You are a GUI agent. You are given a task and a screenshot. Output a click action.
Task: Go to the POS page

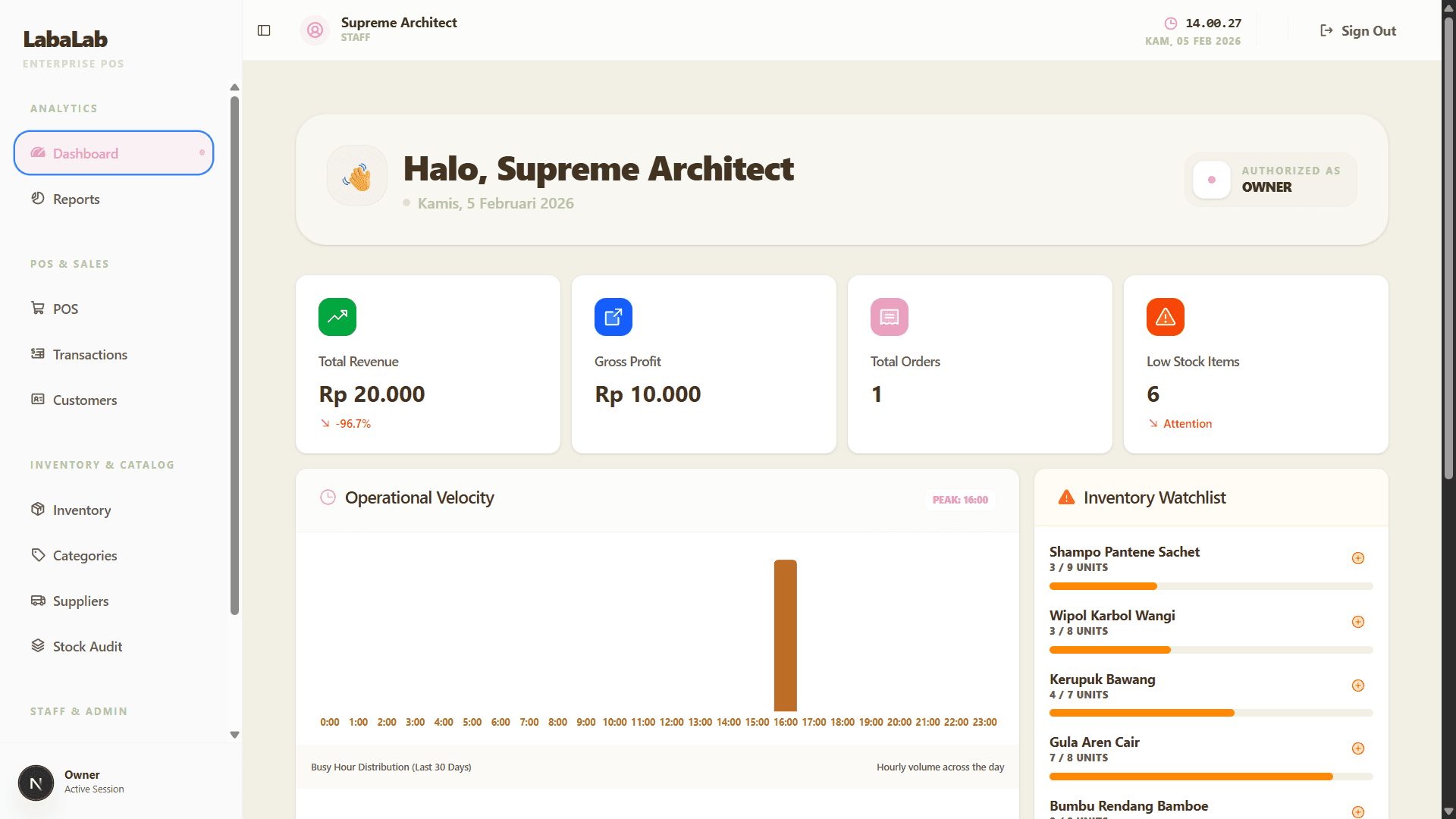114,309
